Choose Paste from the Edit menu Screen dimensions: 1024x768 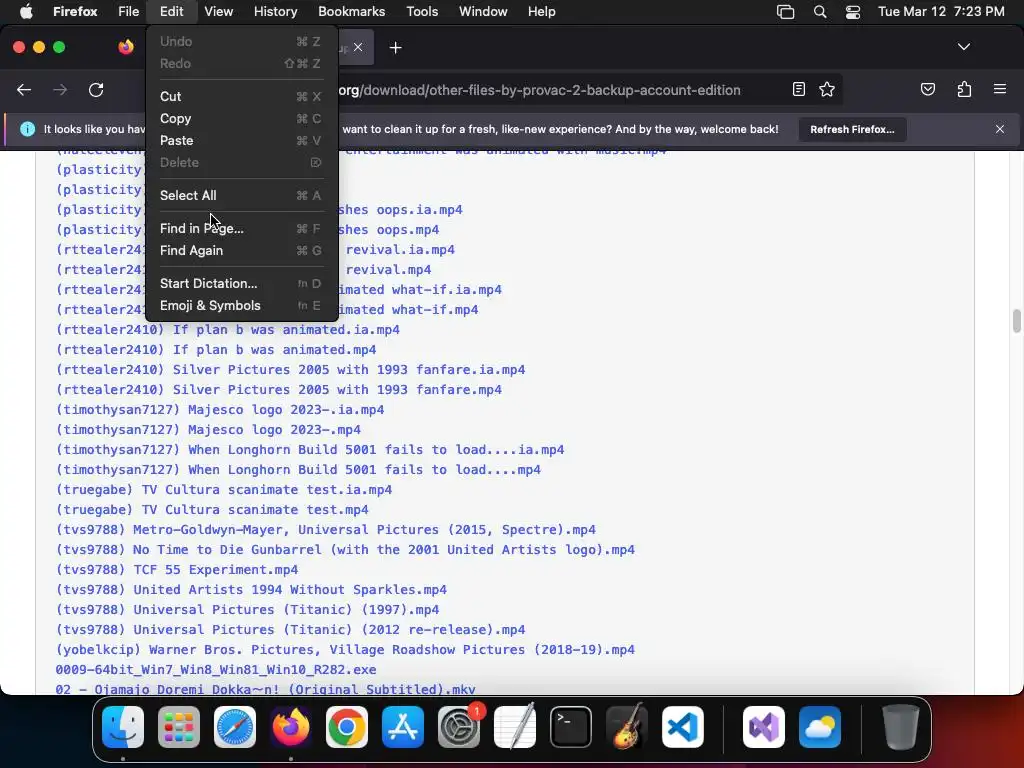point(242,140)
